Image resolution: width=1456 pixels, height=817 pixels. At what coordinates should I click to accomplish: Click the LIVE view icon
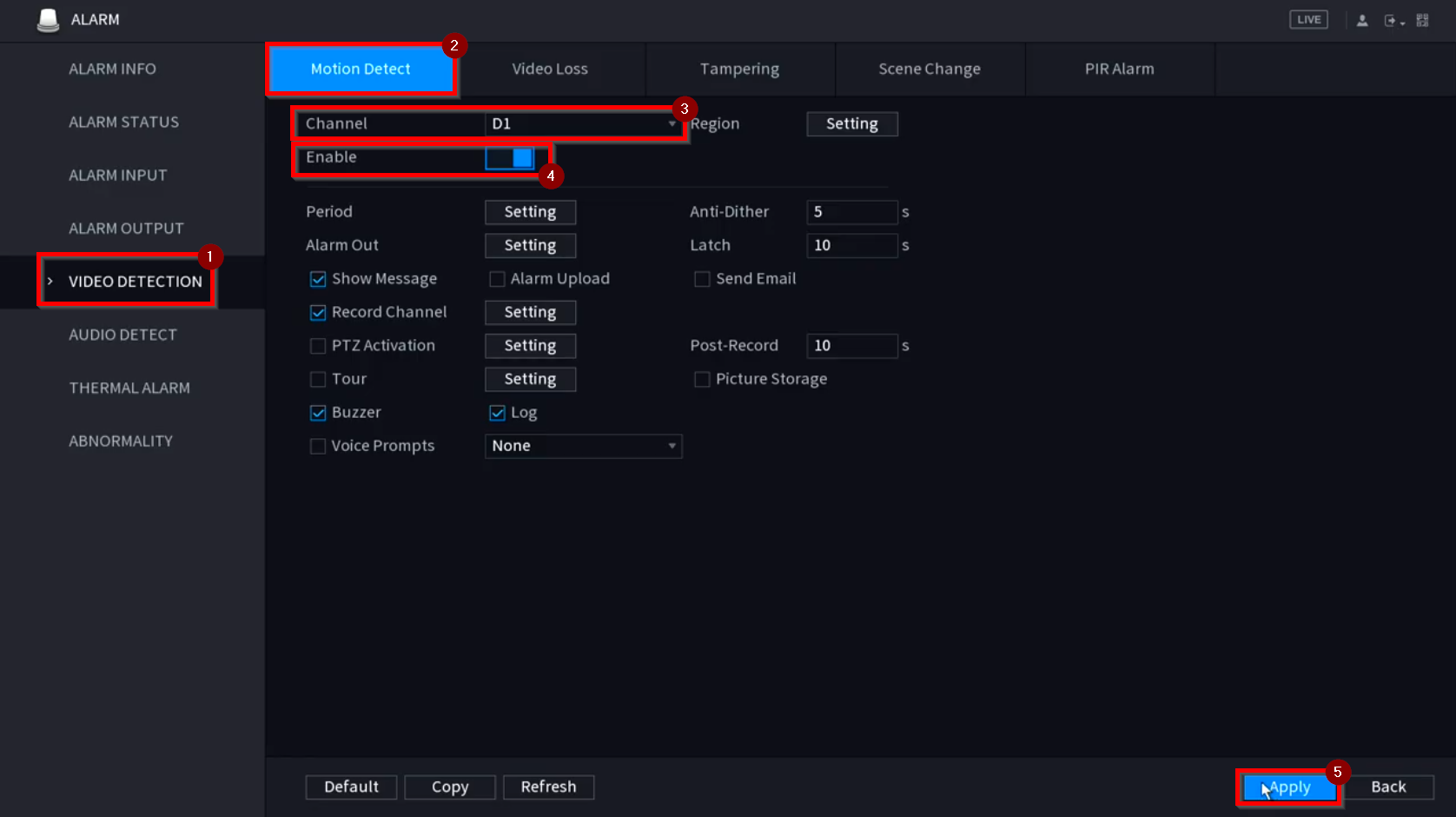pos(1308,19)
